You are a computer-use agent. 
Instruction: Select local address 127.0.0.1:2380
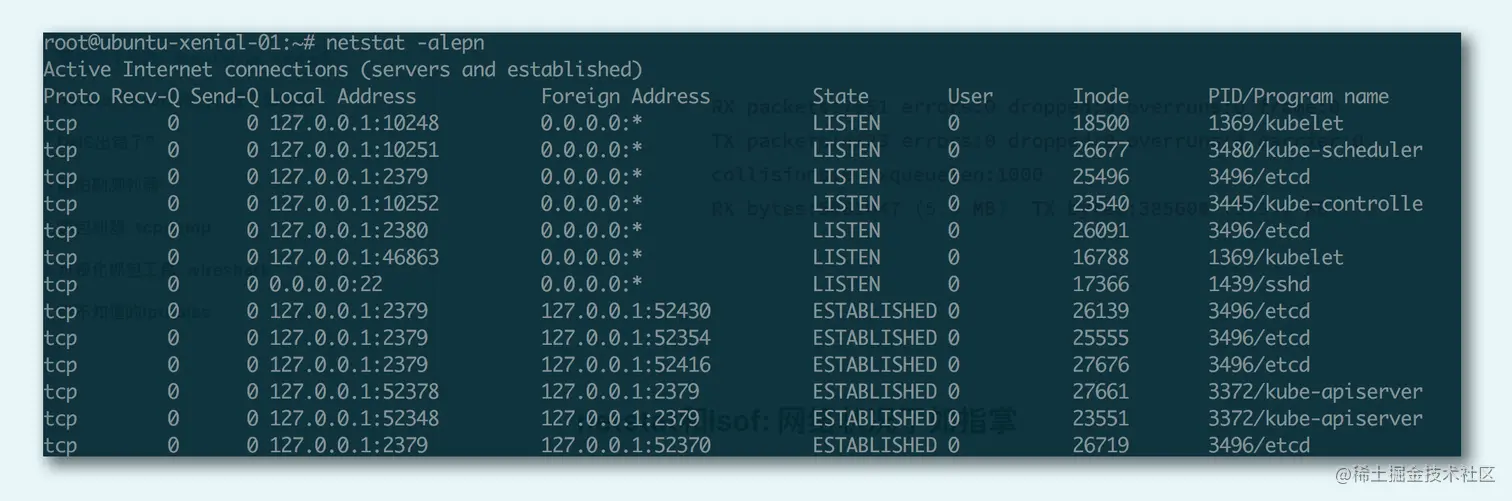(349, 231)
